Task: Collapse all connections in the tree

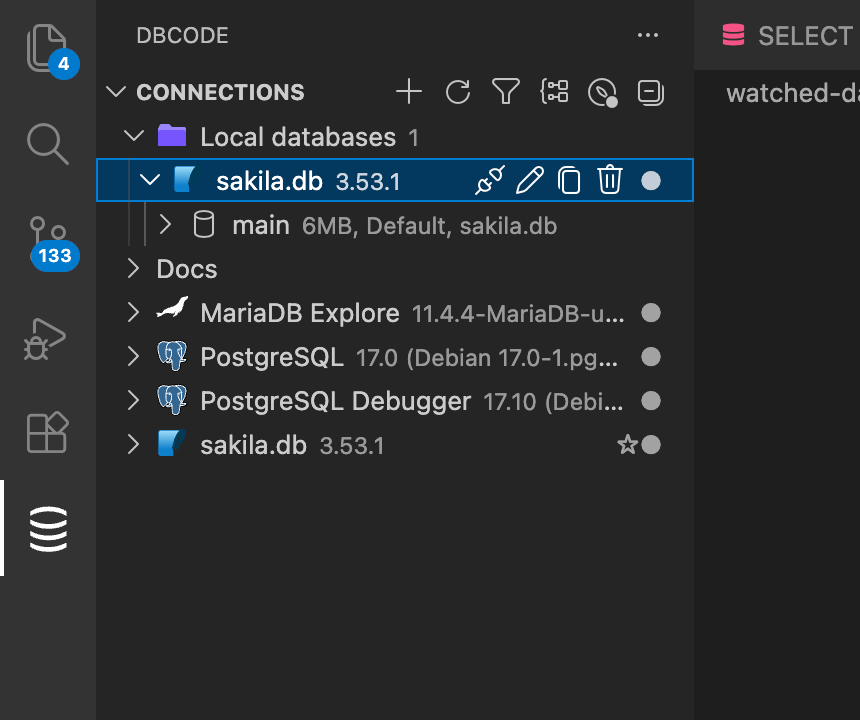Action: 651,92
